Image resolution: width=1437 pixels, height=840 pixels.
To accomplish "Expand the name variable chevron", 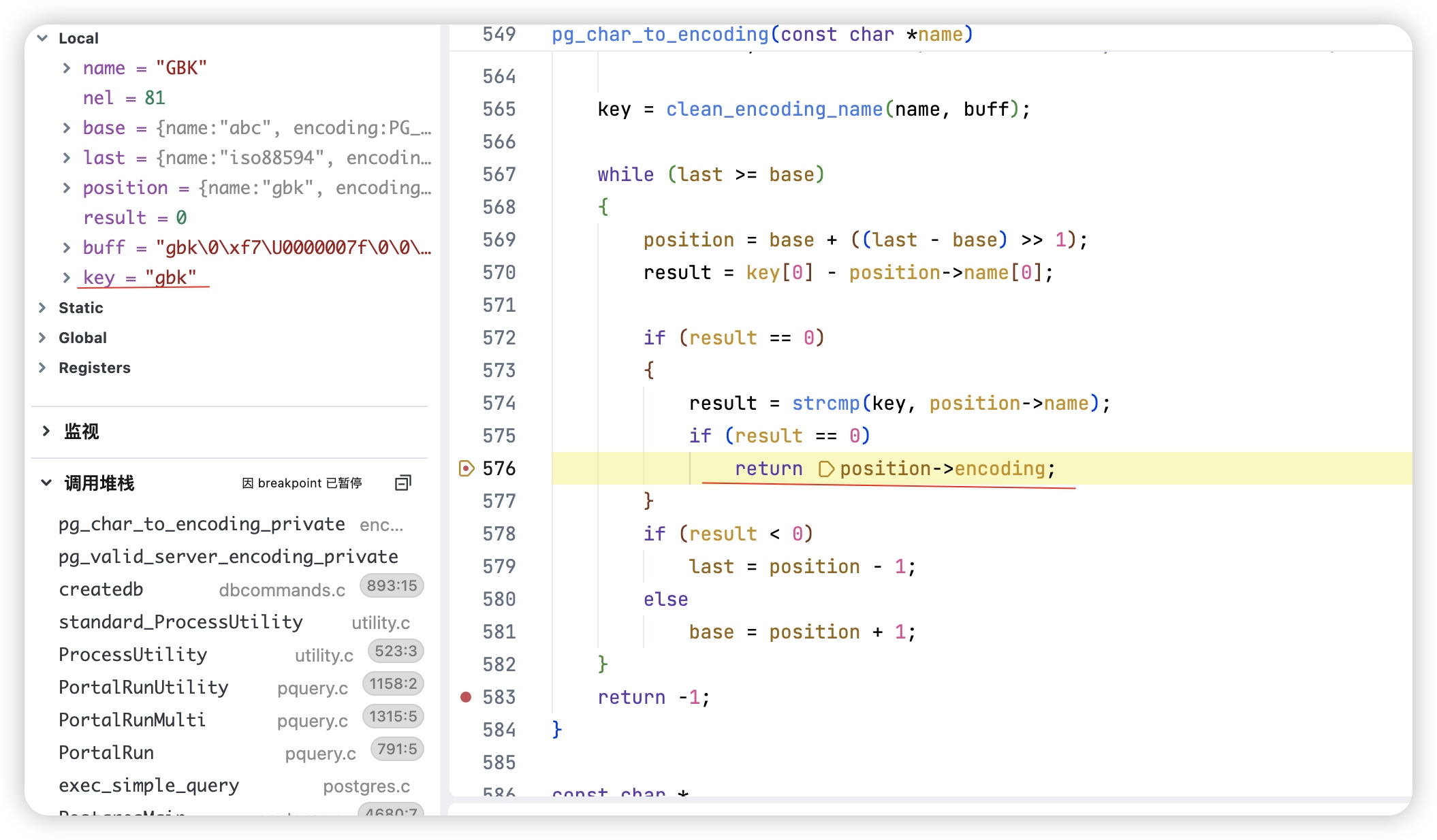I will click(x=66, y=68).
